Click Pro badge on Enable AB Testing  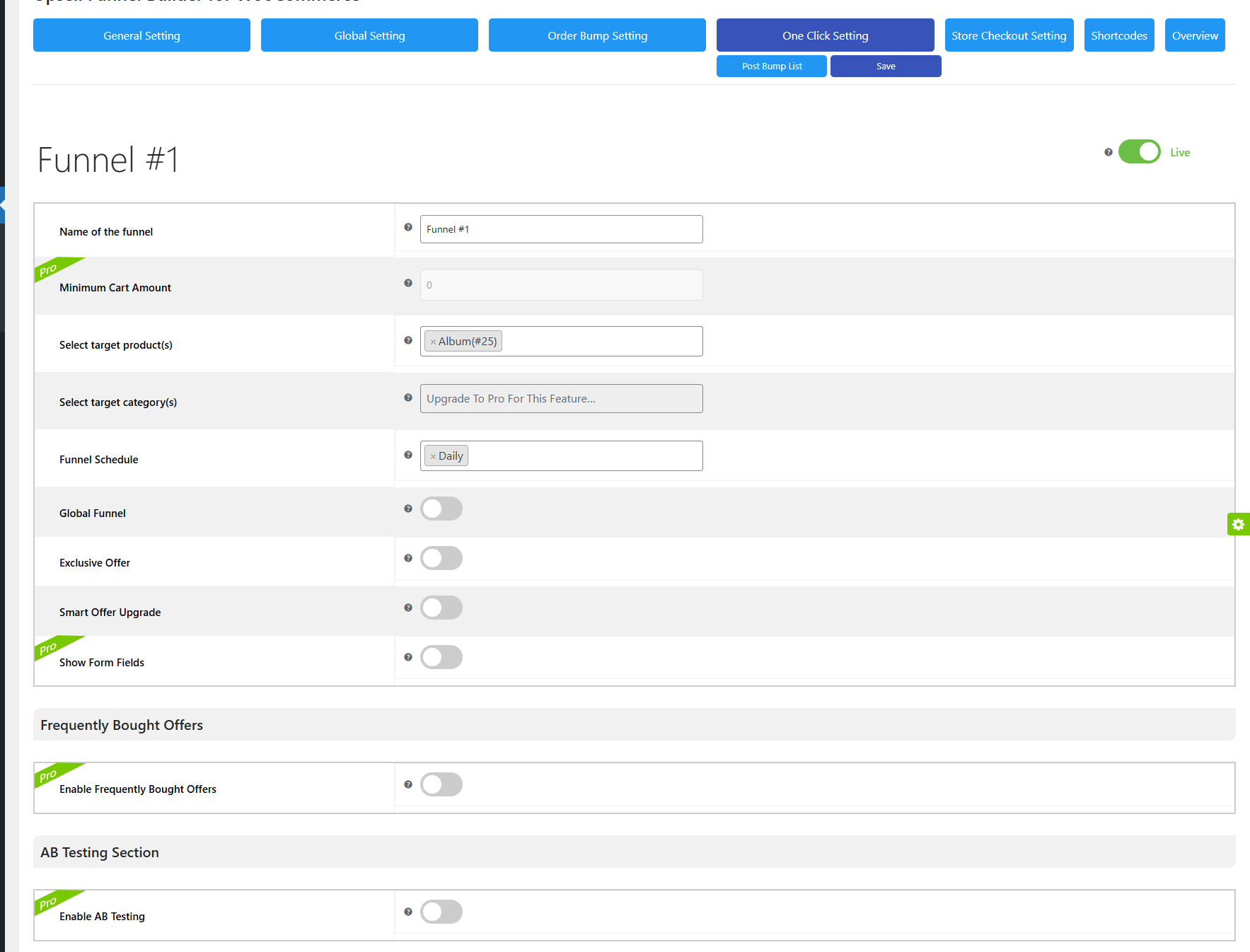coord(51,902)
